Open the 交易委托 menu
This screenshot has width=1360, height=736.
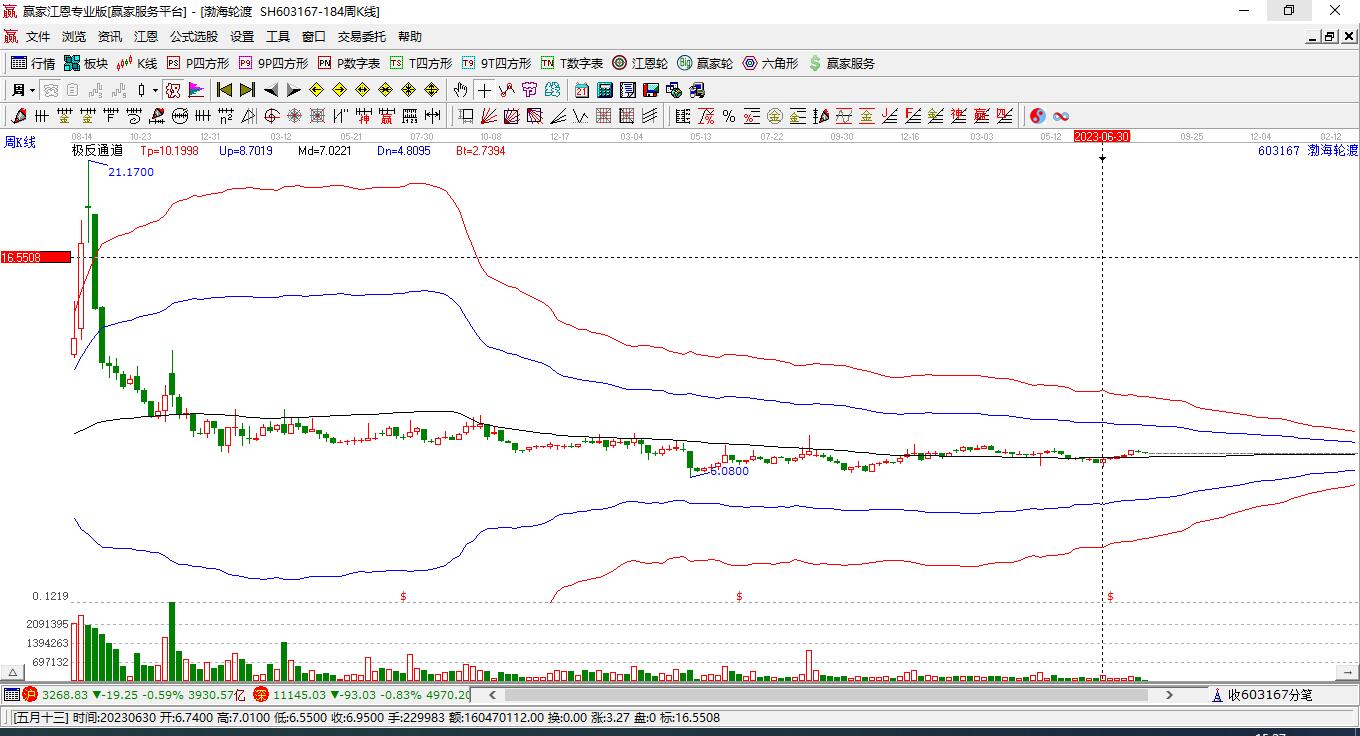point(362,37)
